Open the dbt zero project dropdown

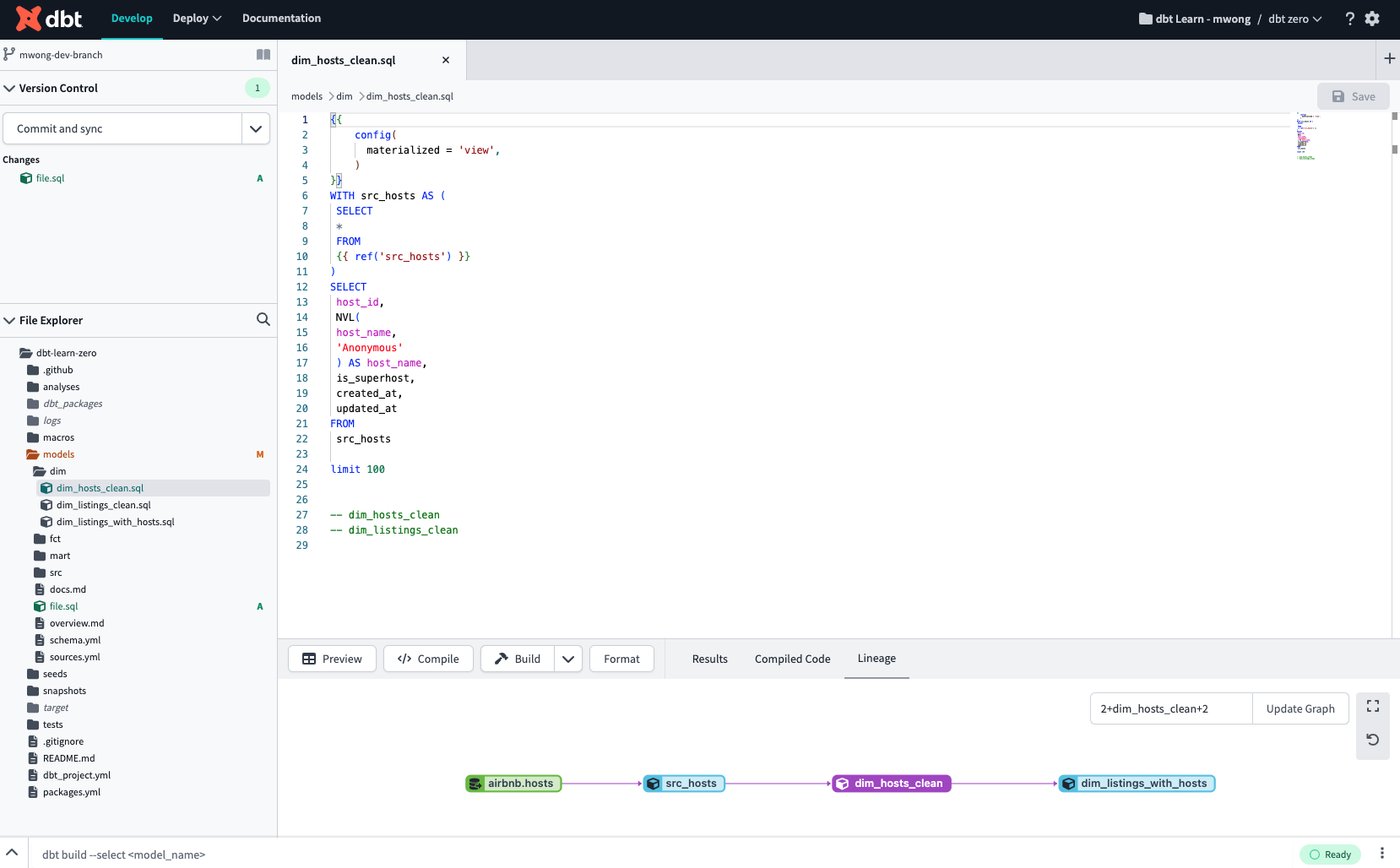(x=1294, y=18)
